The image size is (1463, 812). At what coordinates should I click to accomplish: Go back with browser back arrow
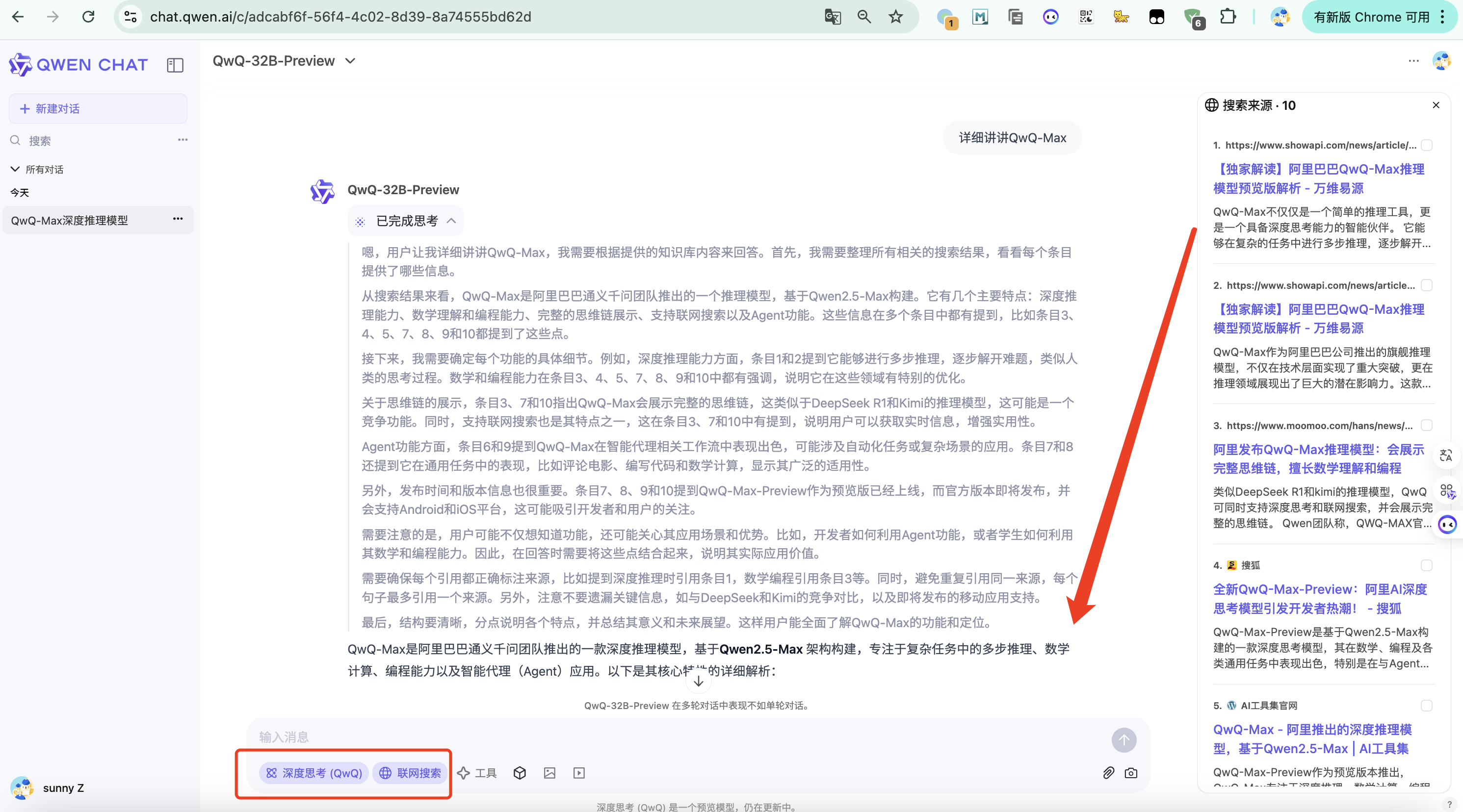click(18, 17)
